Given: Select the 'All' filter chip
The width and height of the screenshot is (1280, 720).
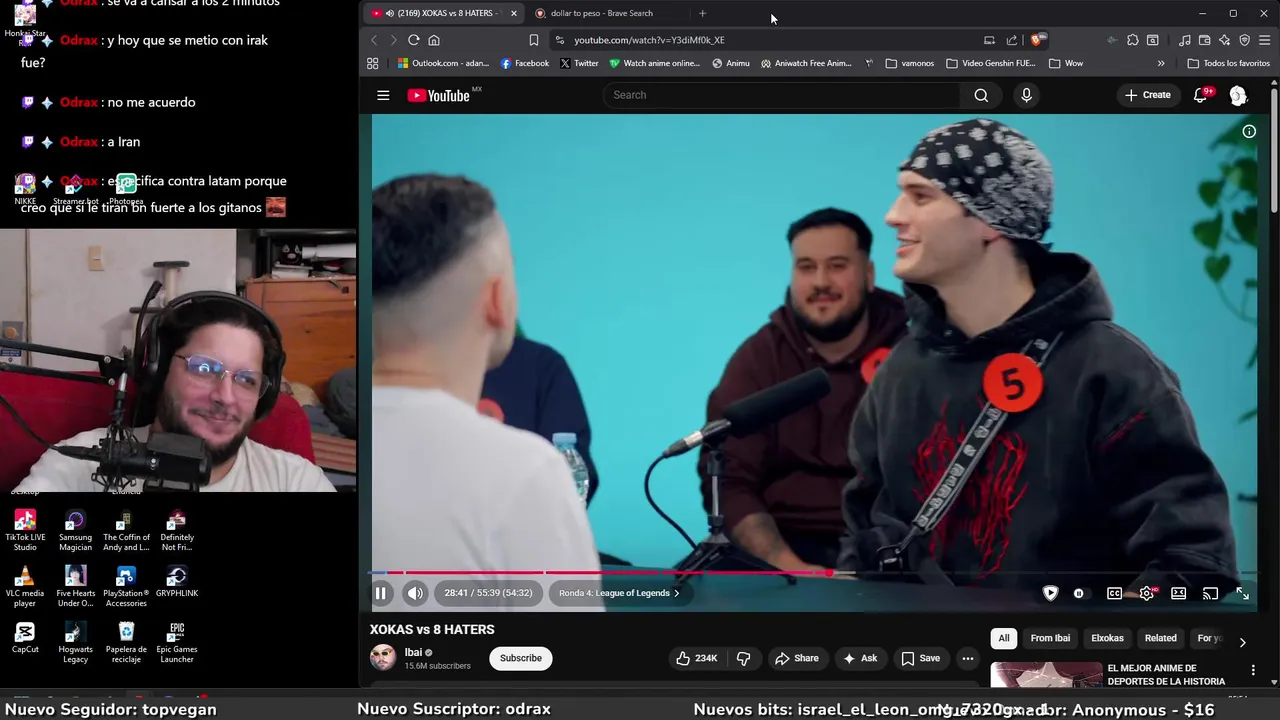Looking at the screenshot, I should [1004, 638].
